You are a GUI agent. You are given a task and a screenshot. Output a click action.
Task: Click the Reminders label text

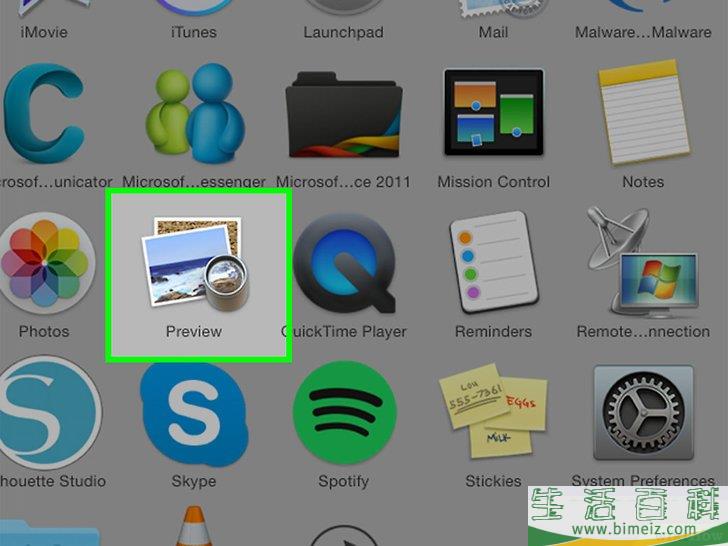point(493,332)
